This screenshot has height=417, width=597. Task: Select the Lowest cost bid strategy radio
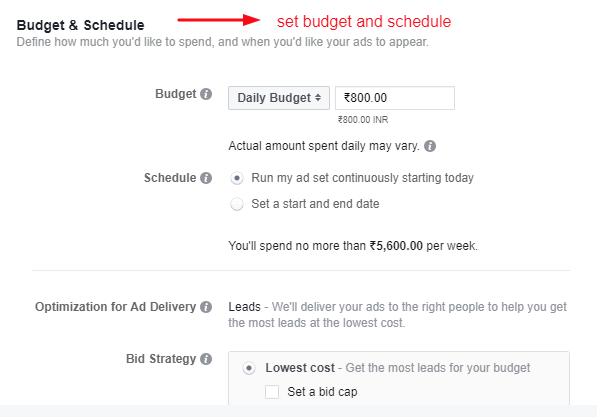pyautogui.click(x=249, y=368)
